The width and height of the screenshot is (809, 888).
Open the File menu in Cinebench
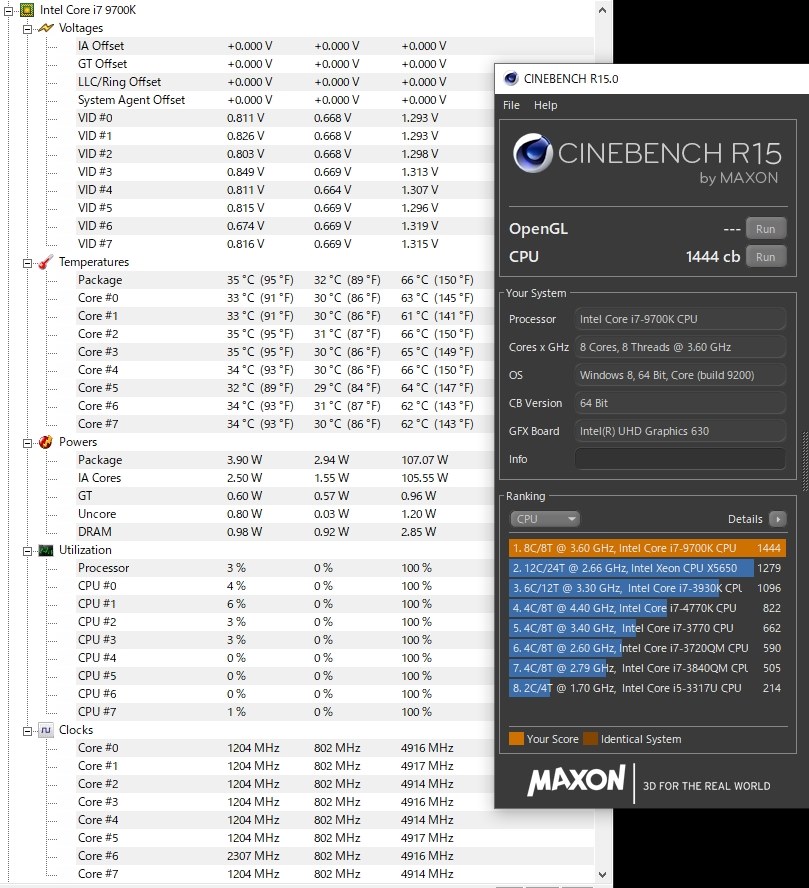(x=511, y=105)
